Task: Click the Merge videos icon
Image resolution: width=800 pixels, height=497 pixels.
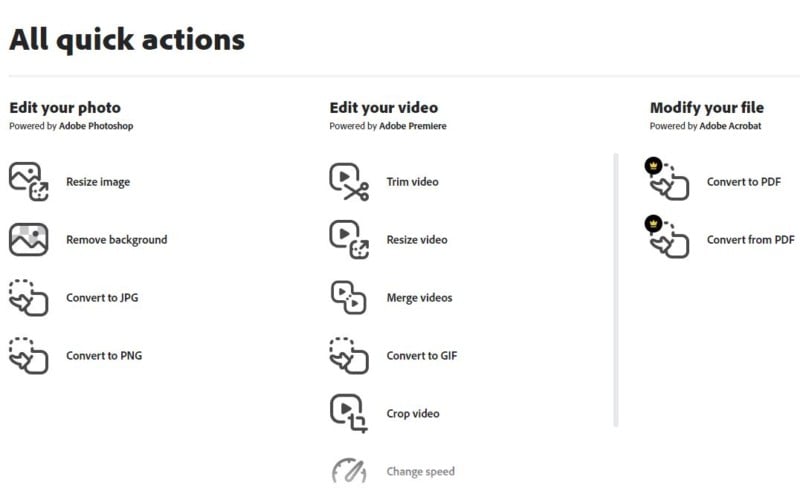Action: tap(349, 298)
